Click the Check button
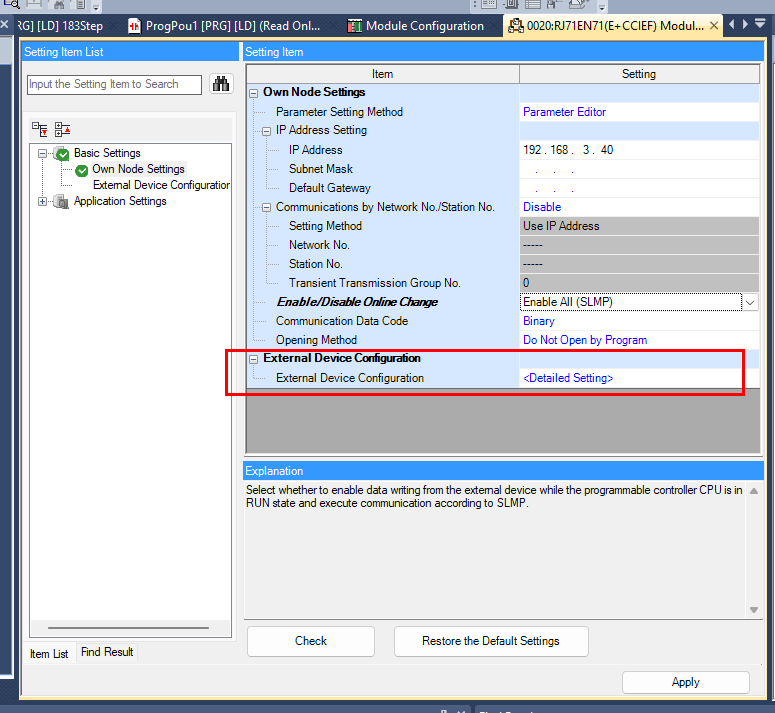 310,641
